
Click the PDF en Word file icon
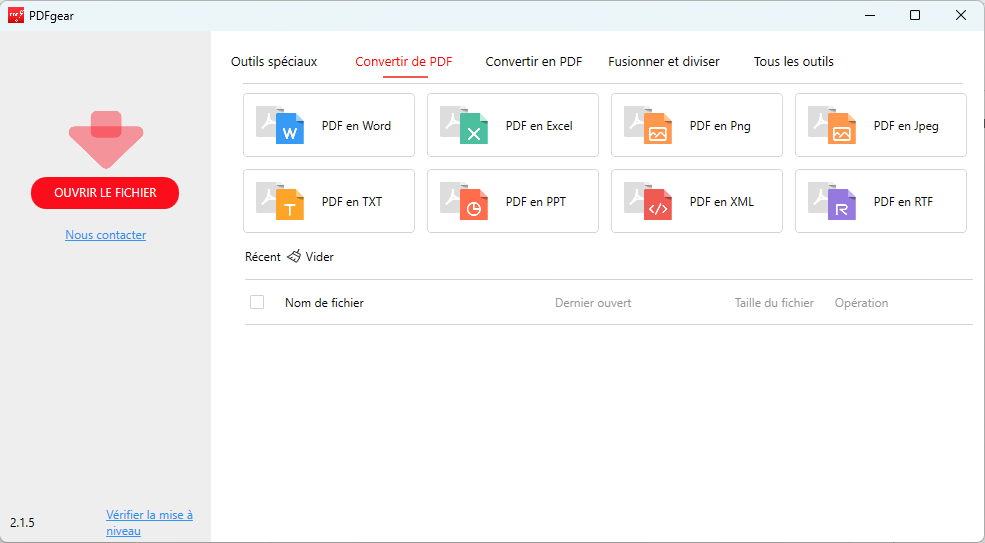pos(280,125)
